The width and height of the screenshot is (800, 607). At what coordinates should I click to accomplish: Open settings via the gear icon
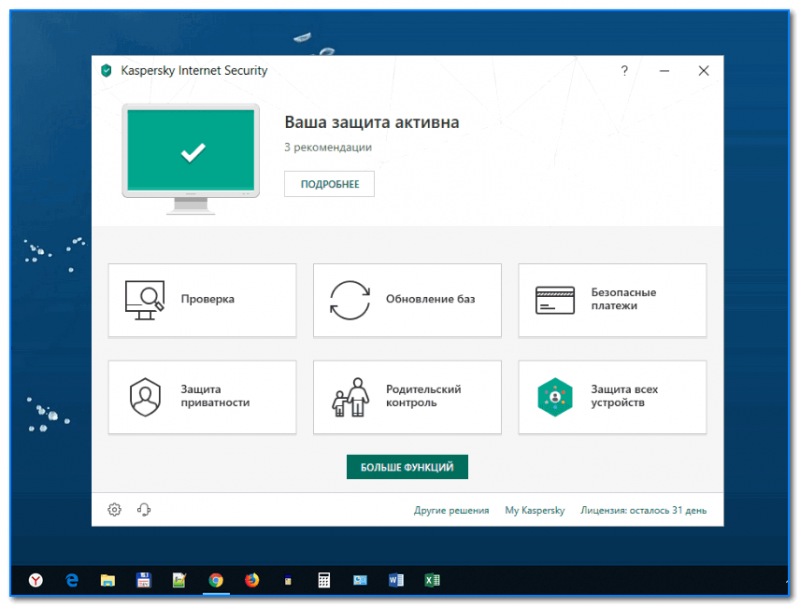pos(114,509)
